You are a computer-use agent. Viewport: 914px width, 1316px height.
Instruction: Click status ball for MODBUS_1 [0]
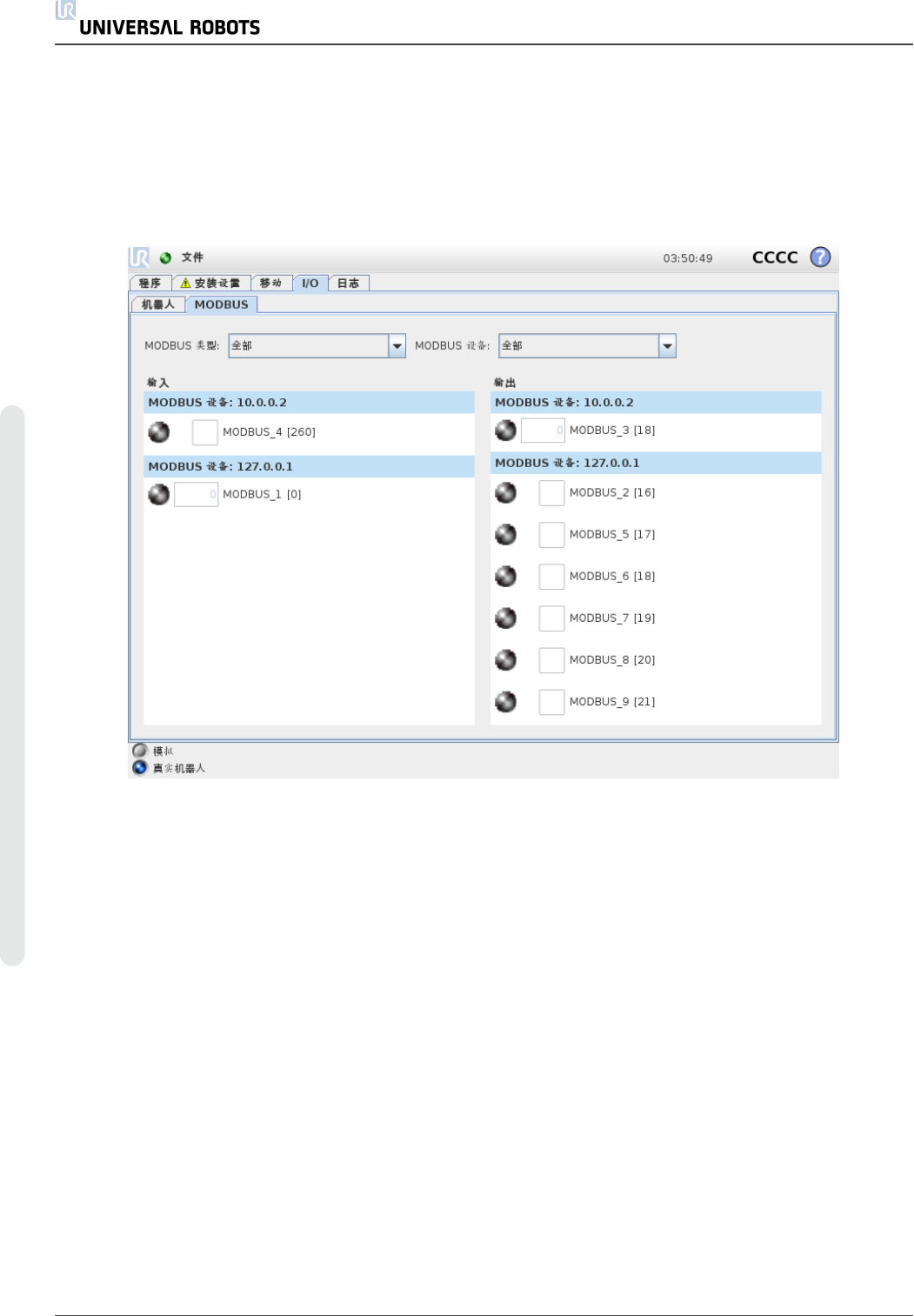click(159, 494)
